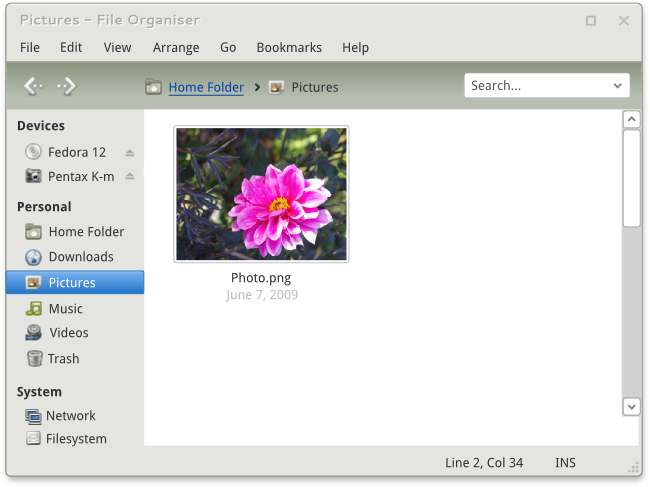Viewport: 650px width, 487px height.
Task: Select Fedora 12 in Devices
Action: click(x=77, y=152)
